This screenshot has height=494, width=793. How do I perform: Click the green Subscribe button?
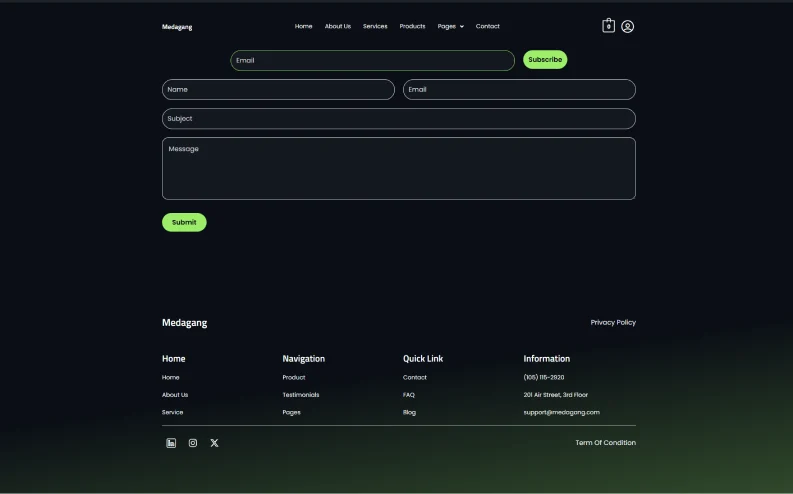click(545, 60)
